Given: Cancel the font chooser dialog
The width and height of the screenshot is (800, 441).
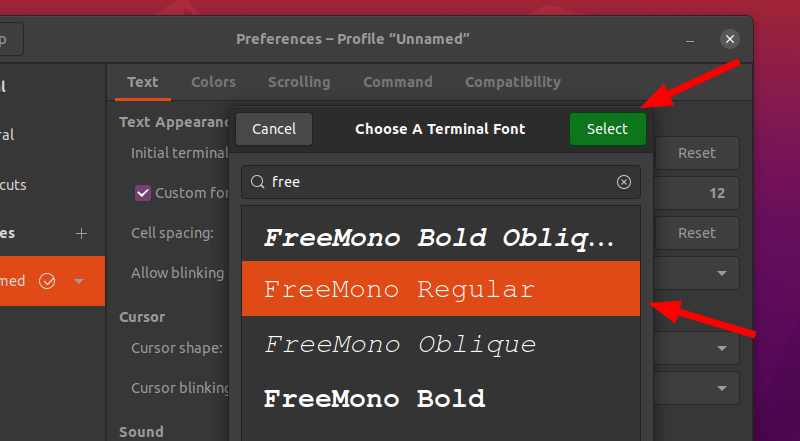Looking at the screenshot, I should [274, 129].
